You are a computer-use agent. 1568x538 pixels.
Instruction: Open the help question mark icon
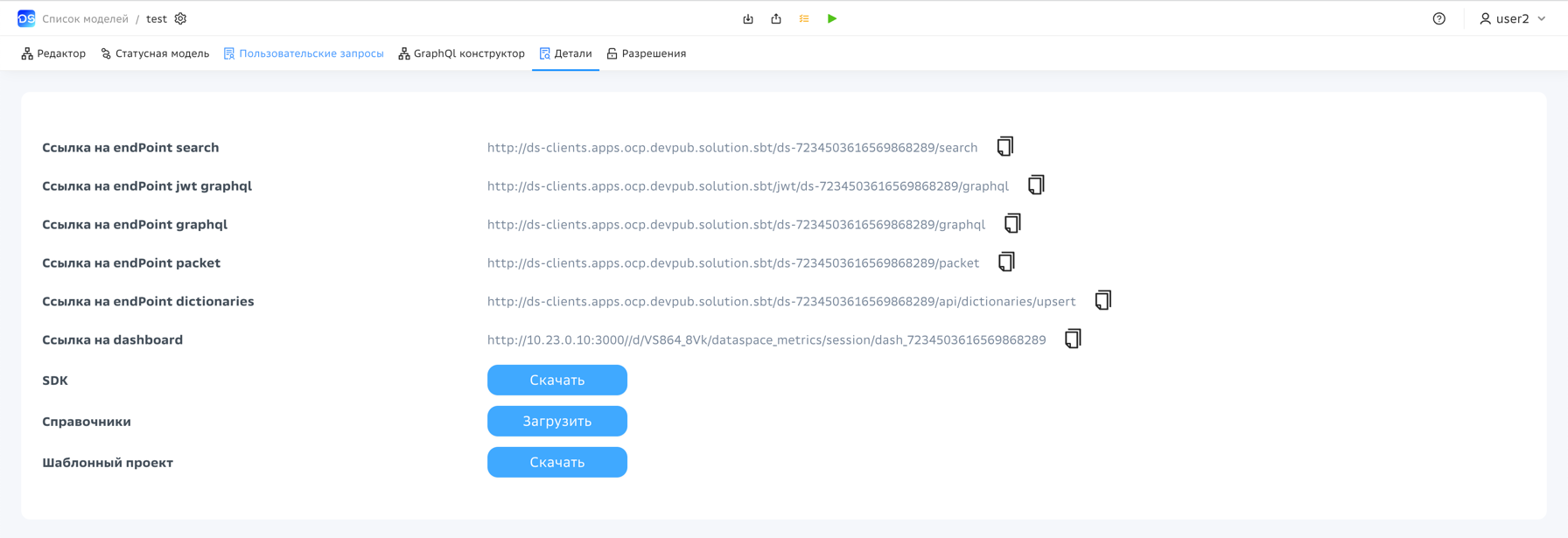pyautogui.click(x=1439, y=18)
